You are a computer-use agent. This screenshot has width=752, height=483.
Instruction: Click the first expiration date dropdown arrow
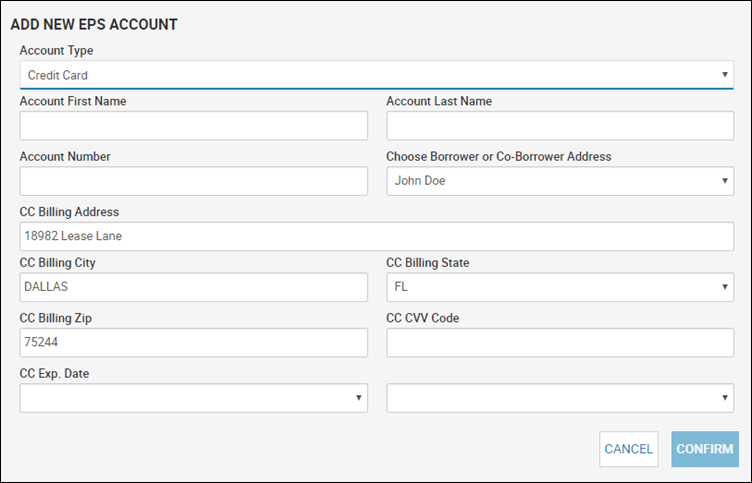pos(358,398)
